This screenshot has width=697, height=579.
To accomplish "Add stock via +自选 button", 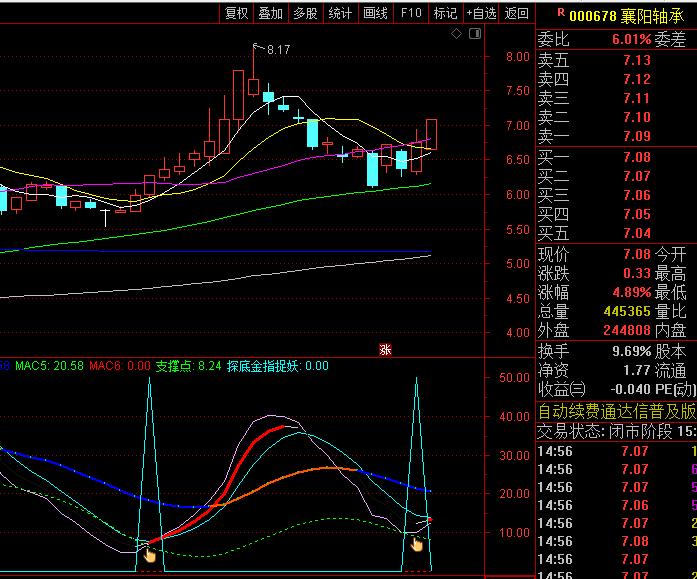I will tap(481, 13).
